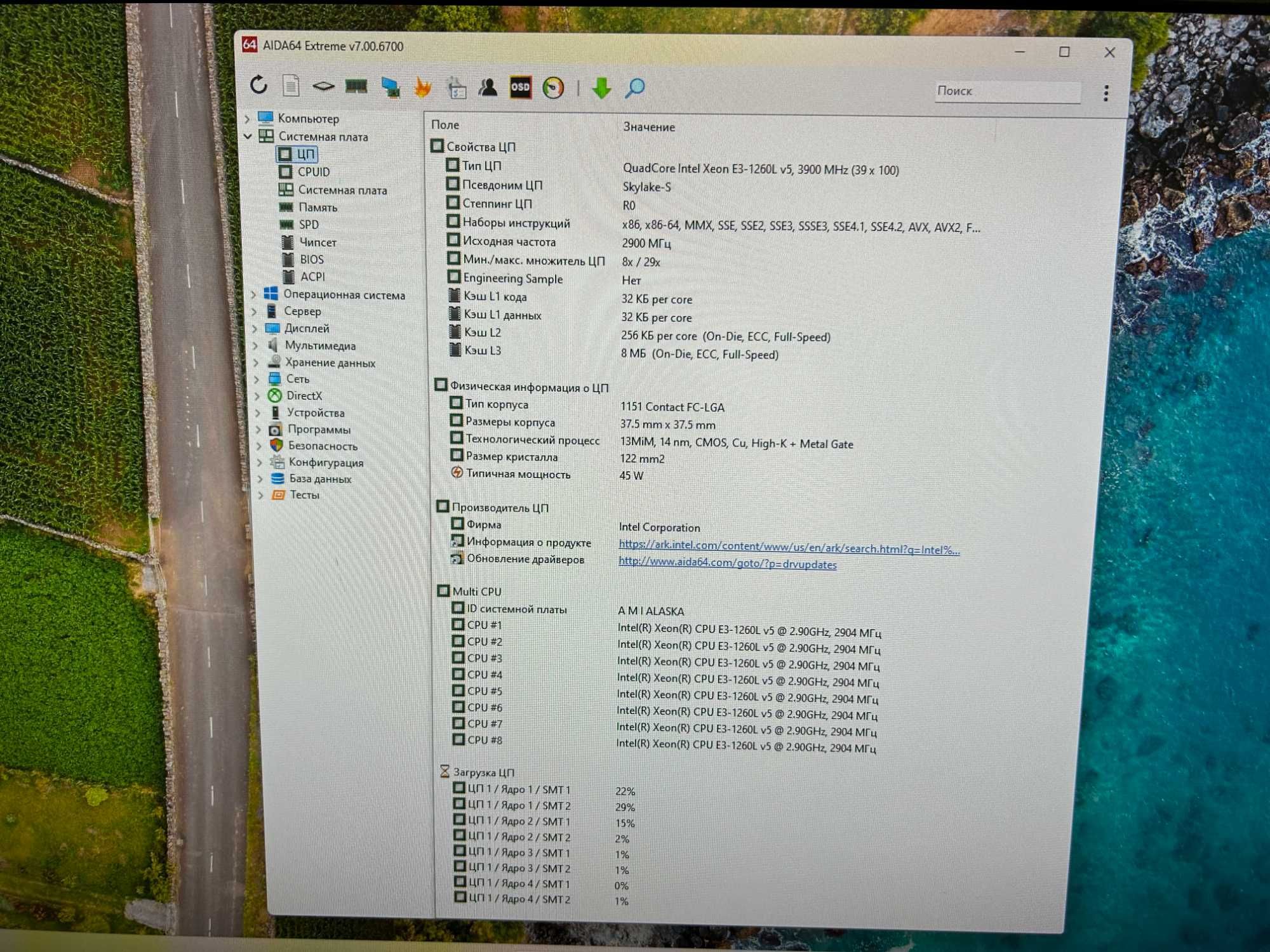Click the Refresh toolbar icon

point(258,84)
